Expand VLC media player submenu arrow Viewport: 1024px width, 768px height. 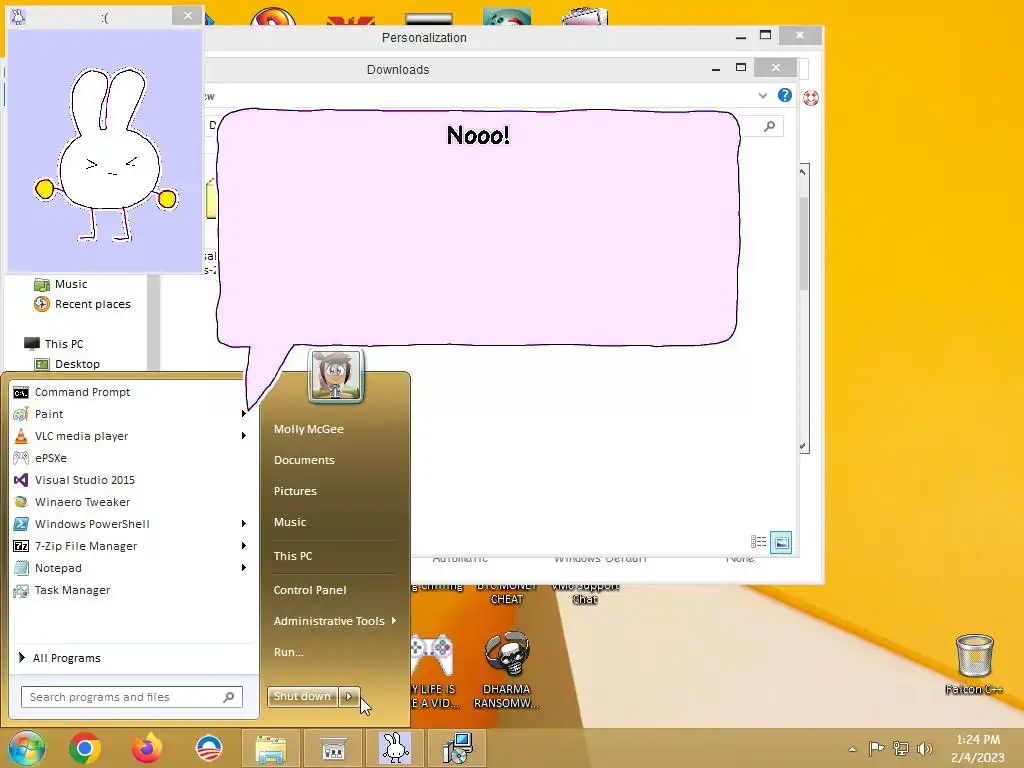pyautogui.click(x=244, y=436)
